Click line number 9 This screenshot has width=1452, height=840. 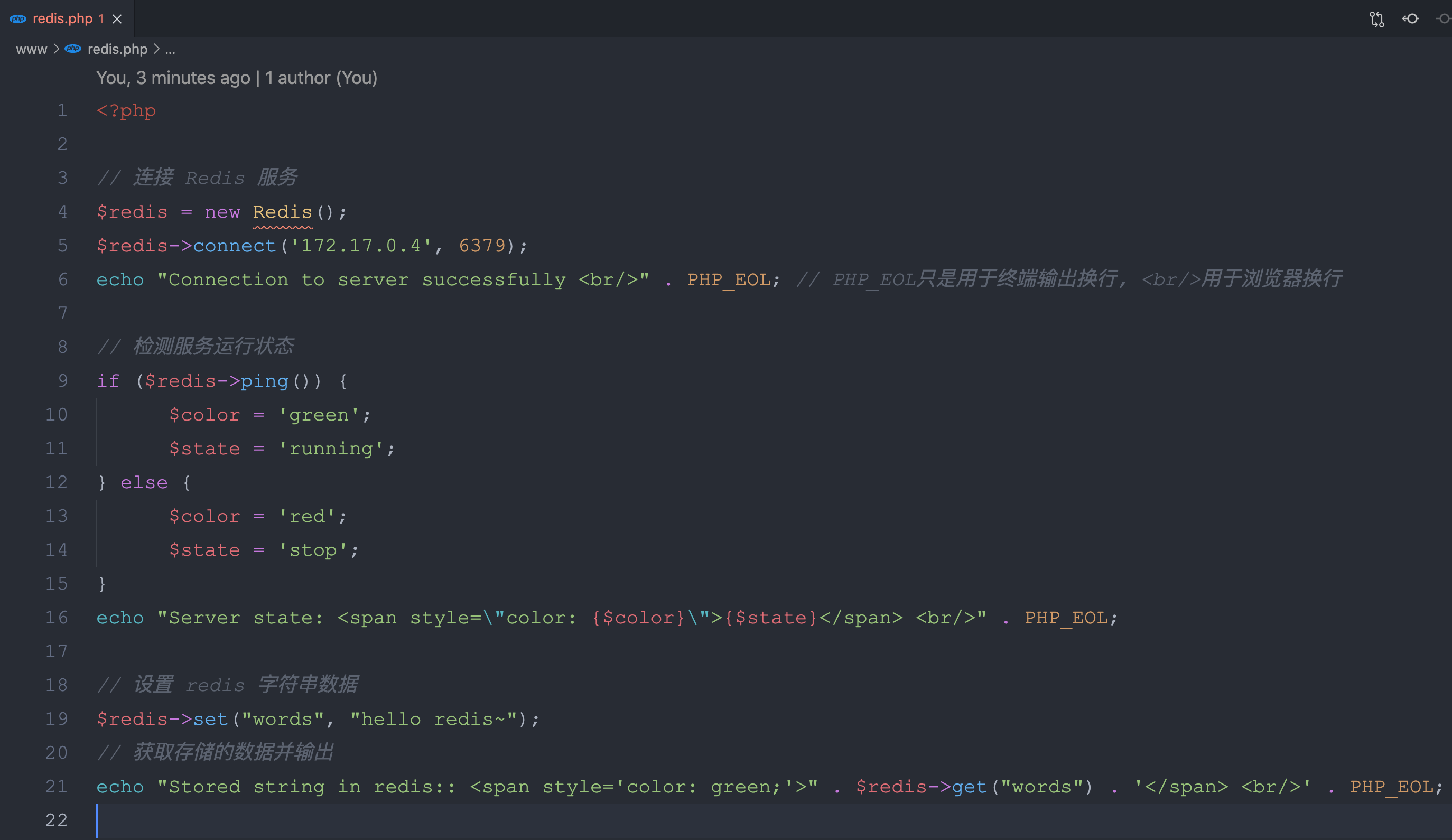coord(62,380)
